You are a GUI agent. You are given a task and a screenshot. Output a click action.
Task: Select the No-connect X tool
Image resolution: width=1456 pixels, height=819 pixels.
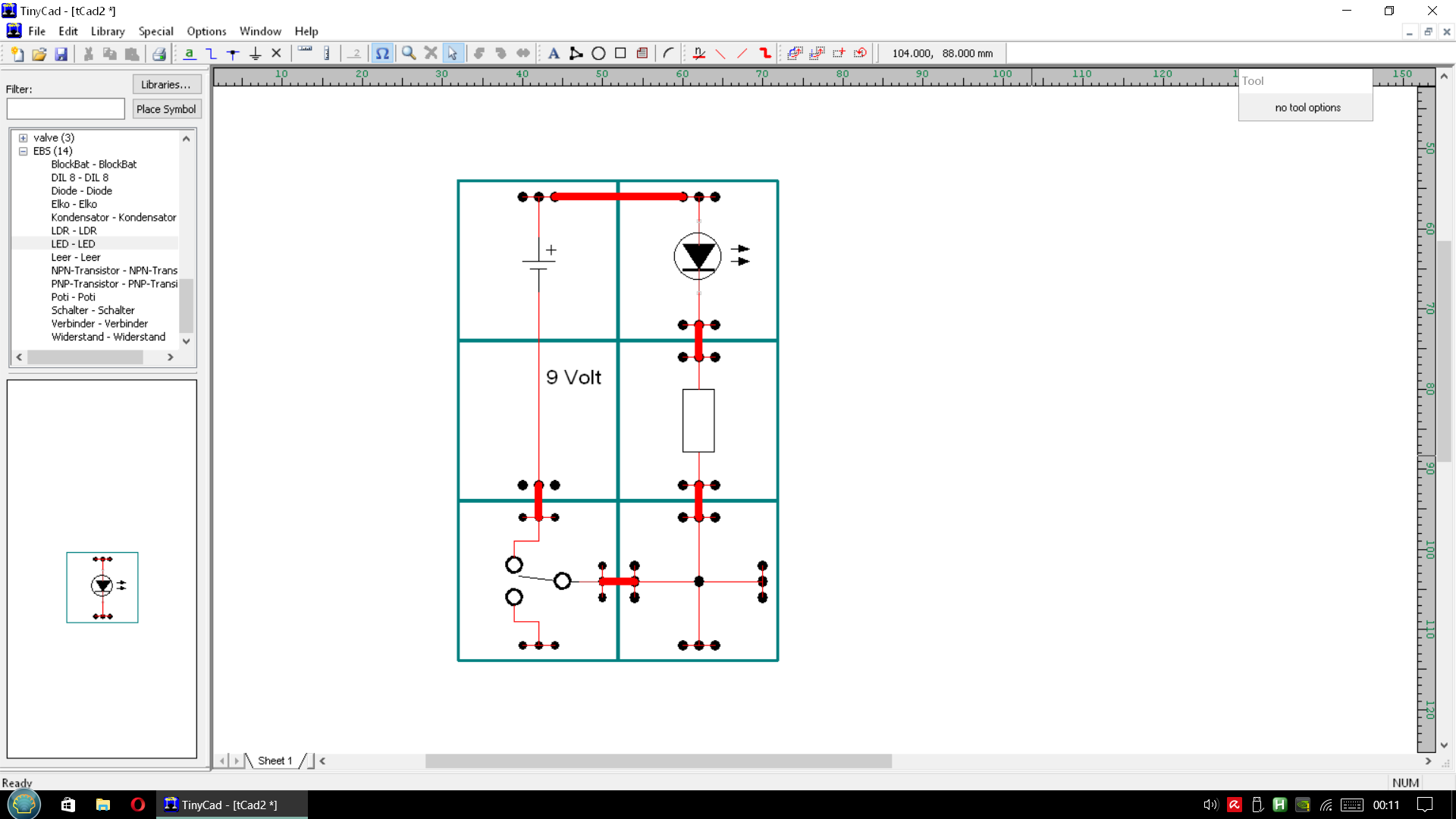pyautogui.click(x=277, y=54)
